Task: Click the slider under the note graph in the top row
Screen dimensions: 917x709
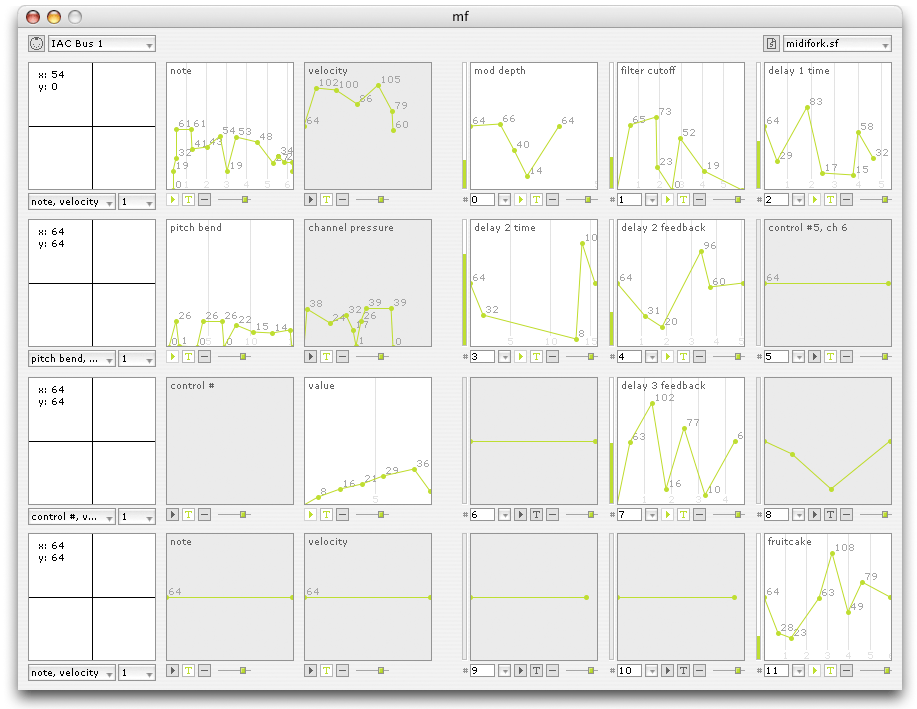Action: [244, 200]
